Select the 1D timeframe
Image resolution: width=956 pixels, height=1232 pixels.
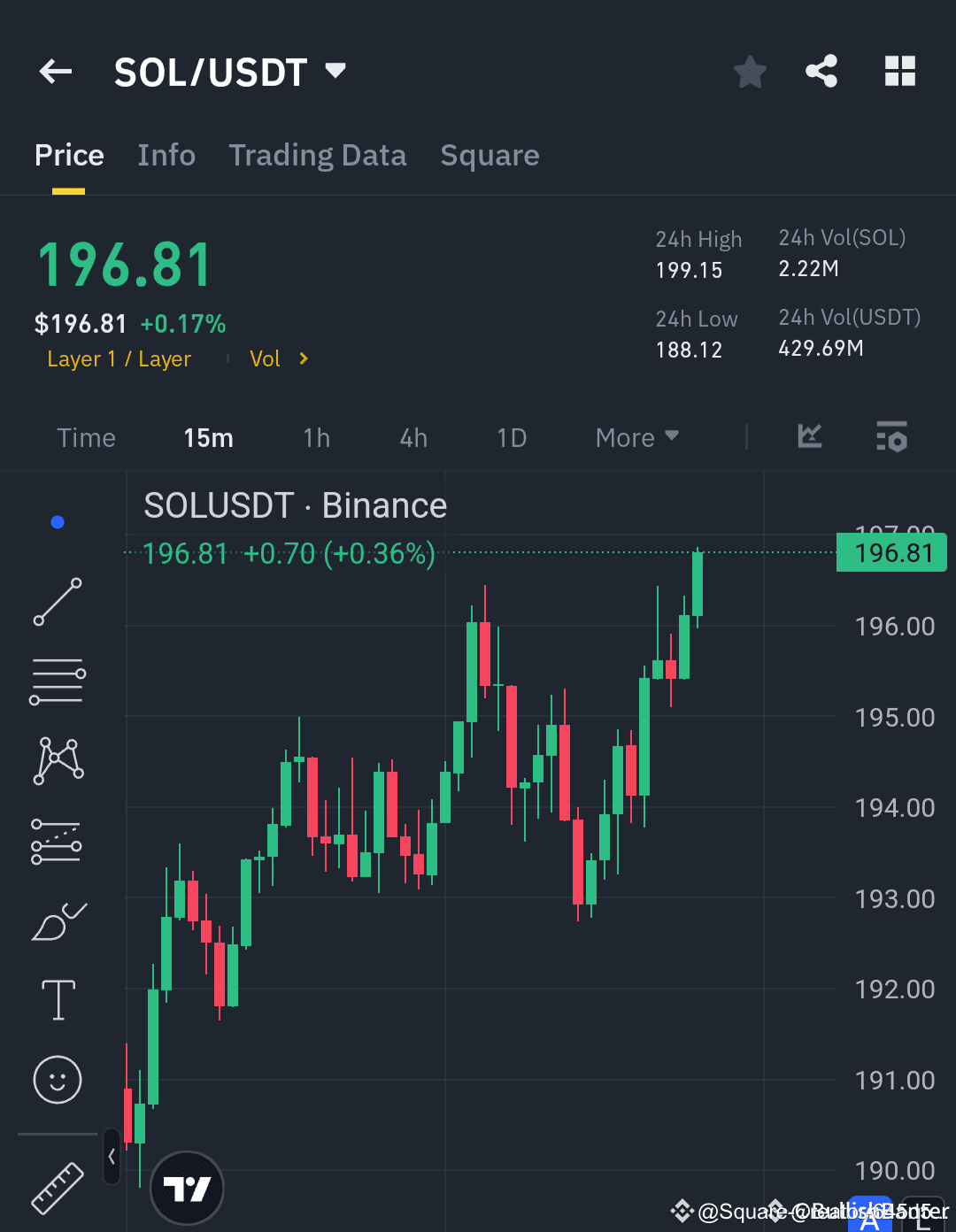click(x=512, y=437)
